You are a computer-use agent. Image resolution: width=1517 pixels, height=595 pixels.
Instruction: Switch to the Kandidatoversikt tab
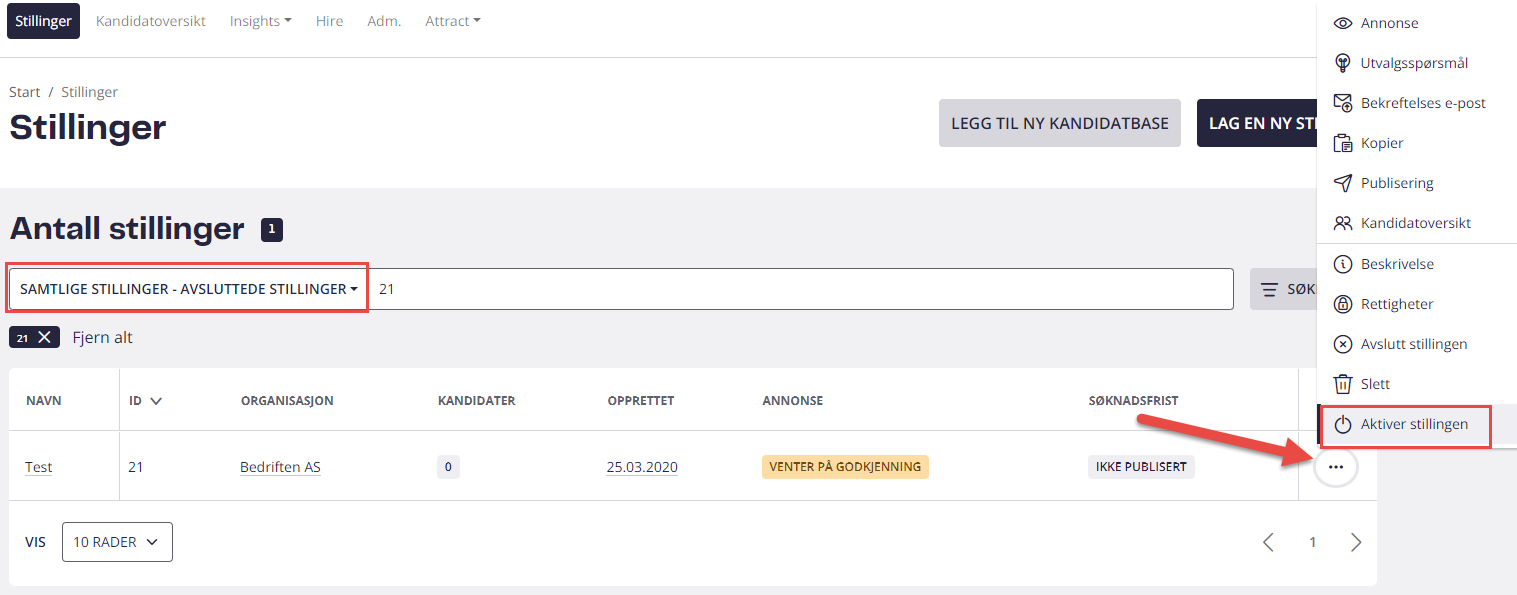pos(151,21)
